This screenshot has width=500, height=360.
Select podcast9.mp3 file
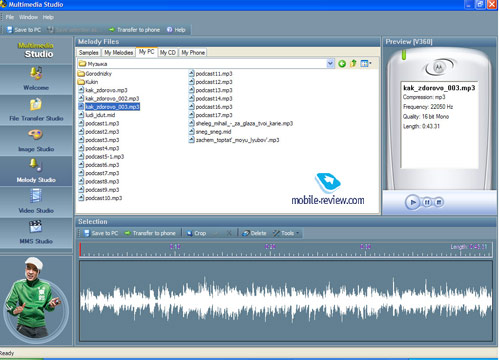coord(99,190)
